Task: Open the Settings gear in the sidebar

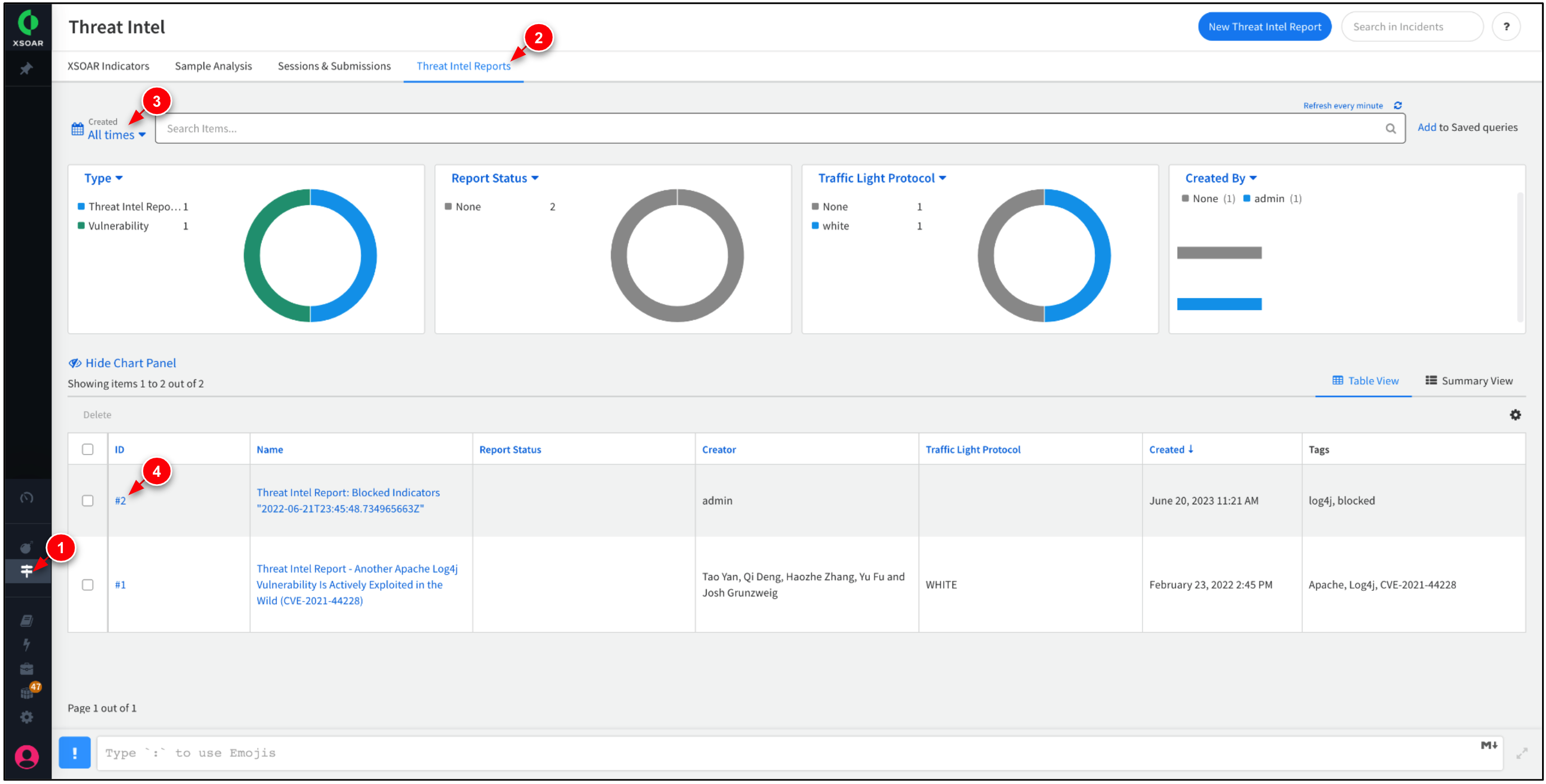Action: pyautogui.click(x=26, y=717)
